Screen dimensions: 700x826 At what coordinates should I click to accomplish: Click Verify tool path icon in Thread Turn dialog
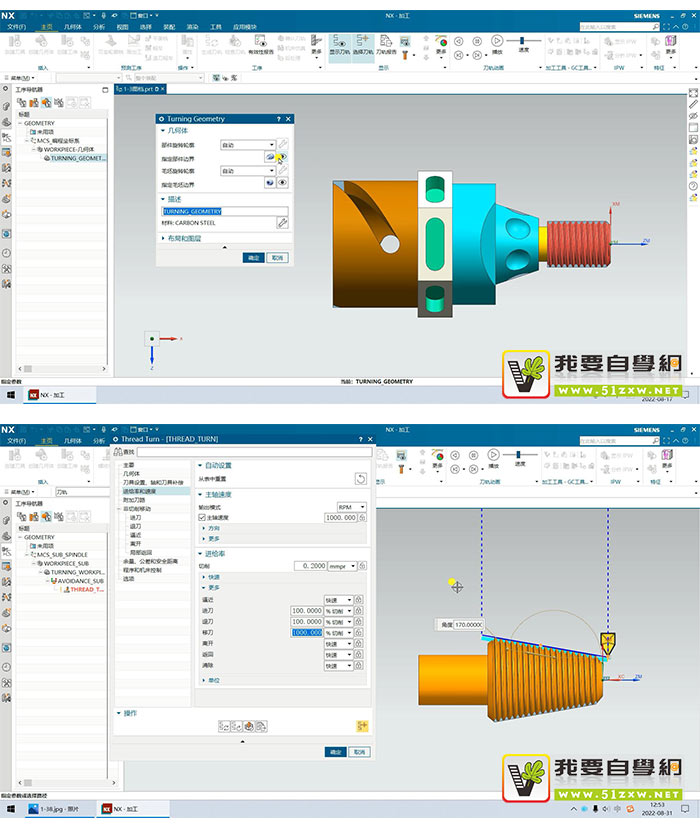click(x=249, y=726)
